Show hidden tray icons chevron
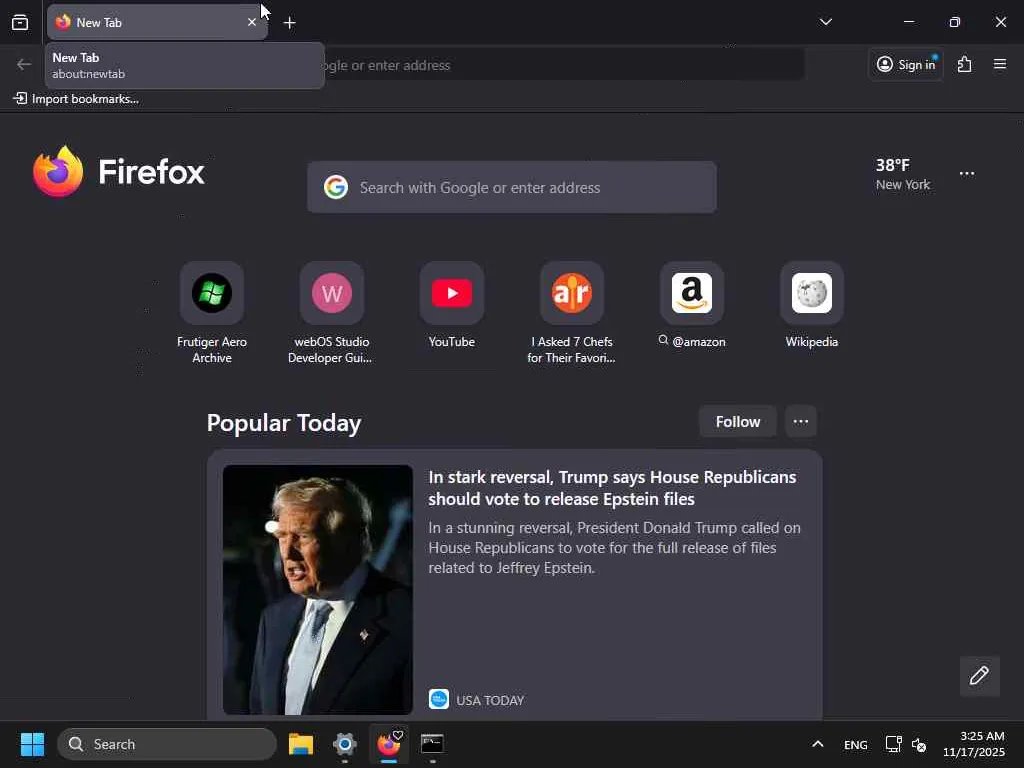 tap(817, 744)
